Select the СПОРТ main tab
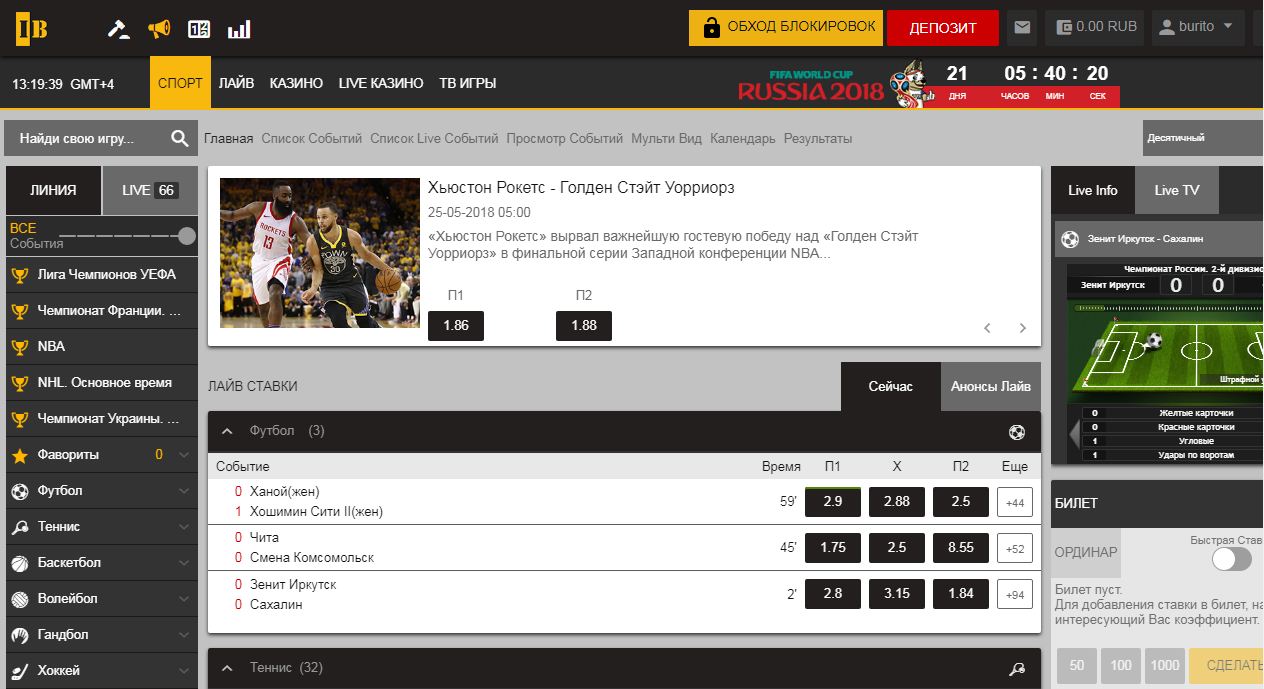Image resolution: width=1264 pixels, height=689 pixels. 181,83
